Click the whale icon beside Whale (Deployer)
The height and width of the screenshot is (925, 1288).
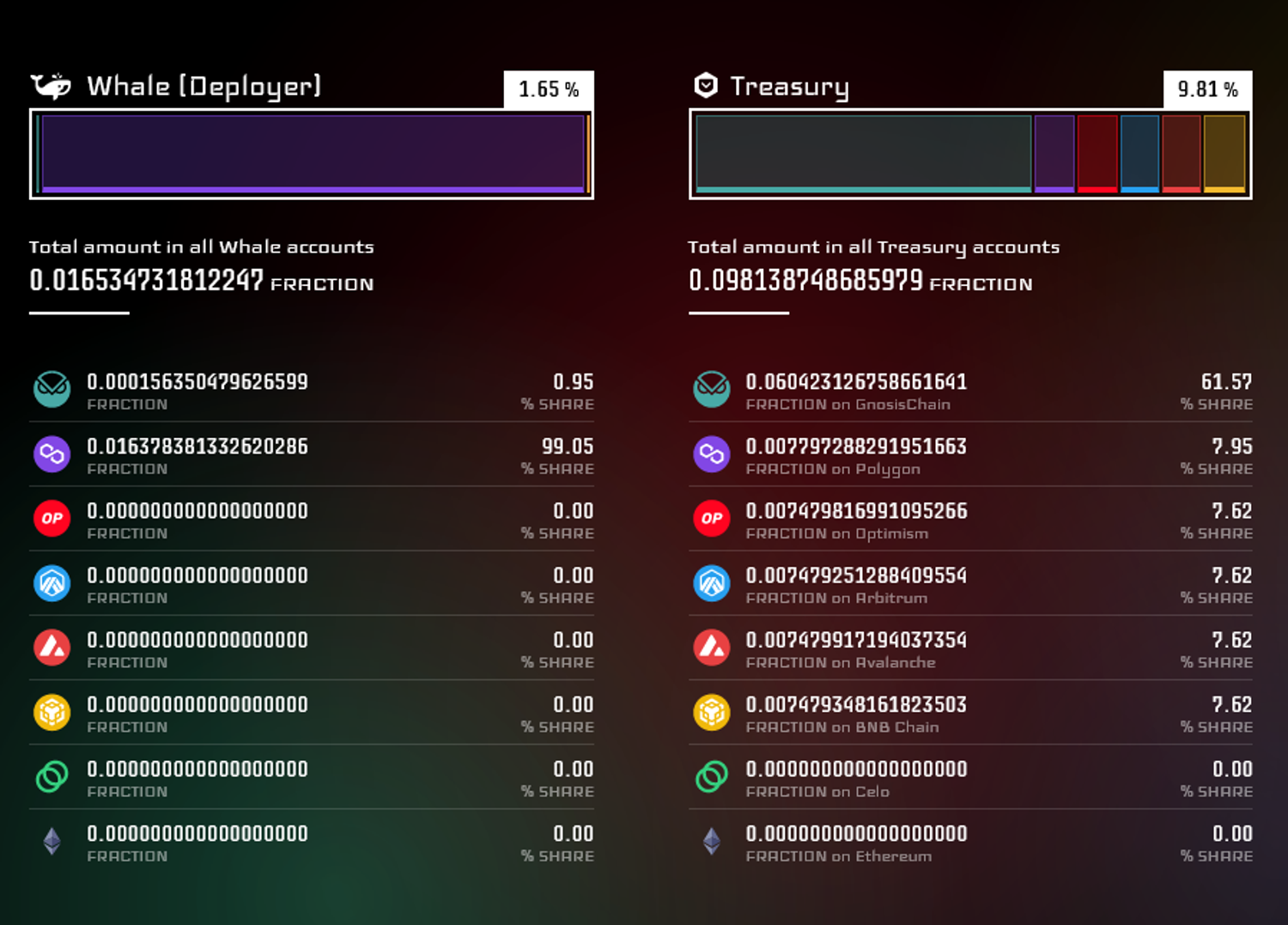[51, 86]
